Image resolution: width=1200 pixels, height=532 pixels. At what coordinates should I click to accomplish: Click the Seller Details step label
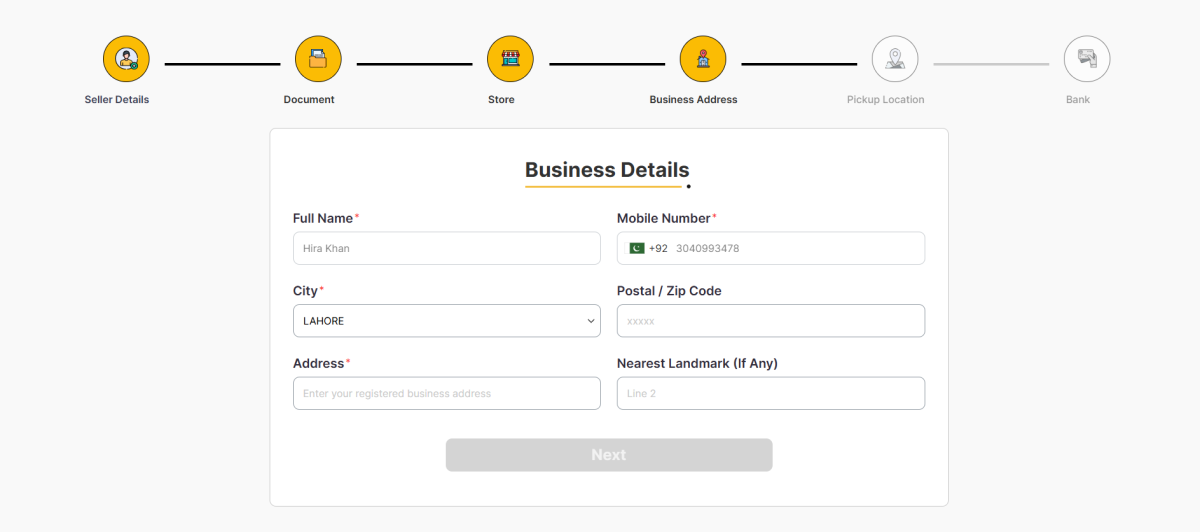point(117,100)
